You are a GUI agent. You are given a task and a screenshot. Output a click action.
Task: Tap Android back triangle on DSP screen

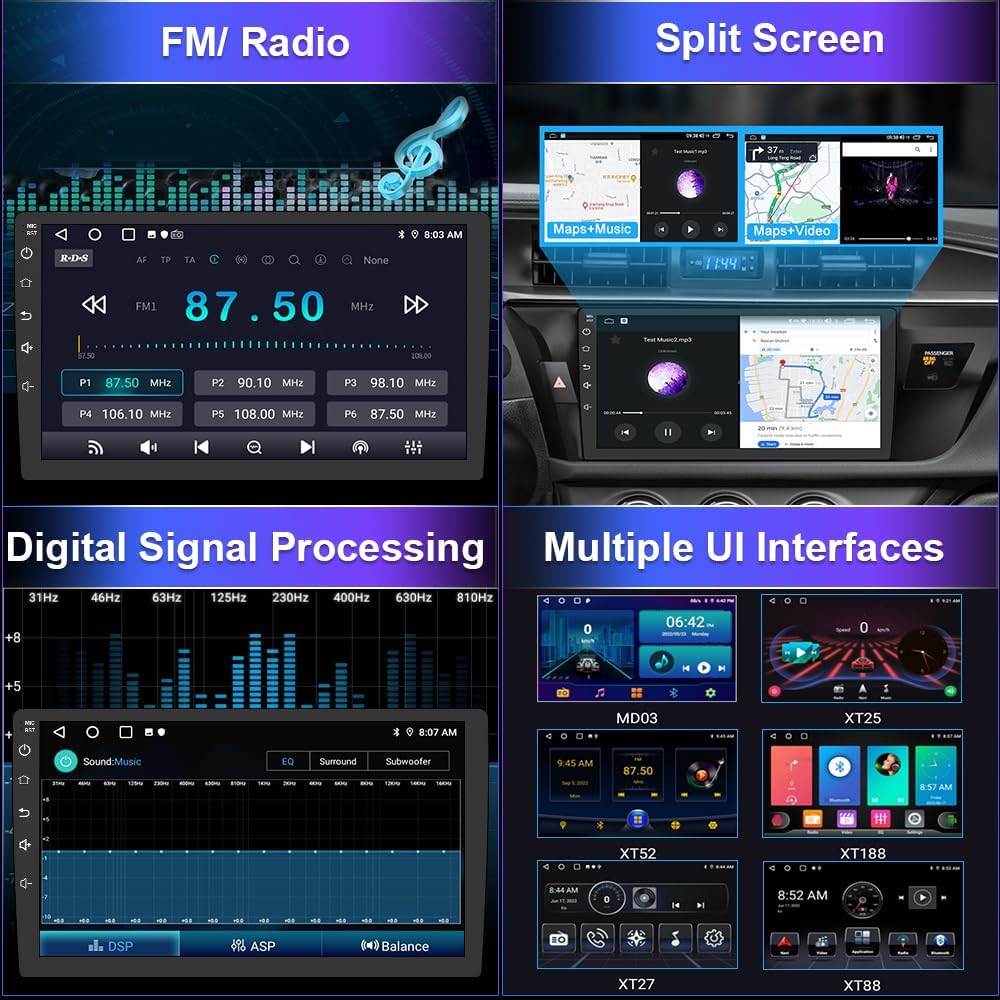[x=59, y=732]
